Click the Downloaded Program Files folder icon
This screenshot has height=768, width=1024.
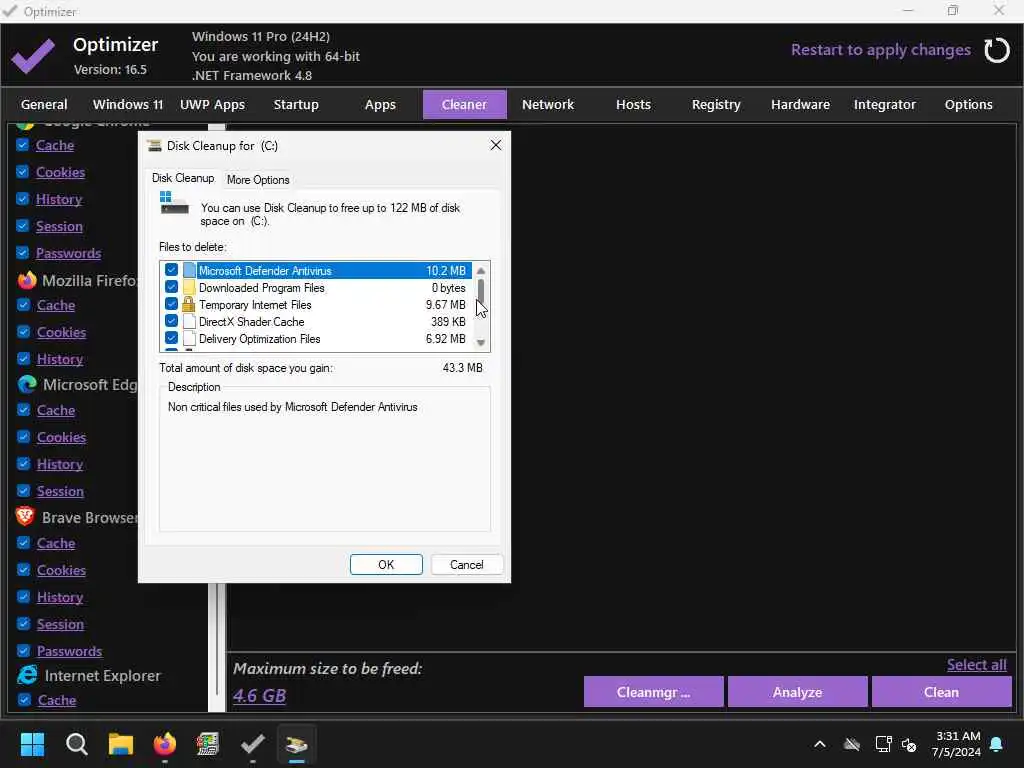189,287
